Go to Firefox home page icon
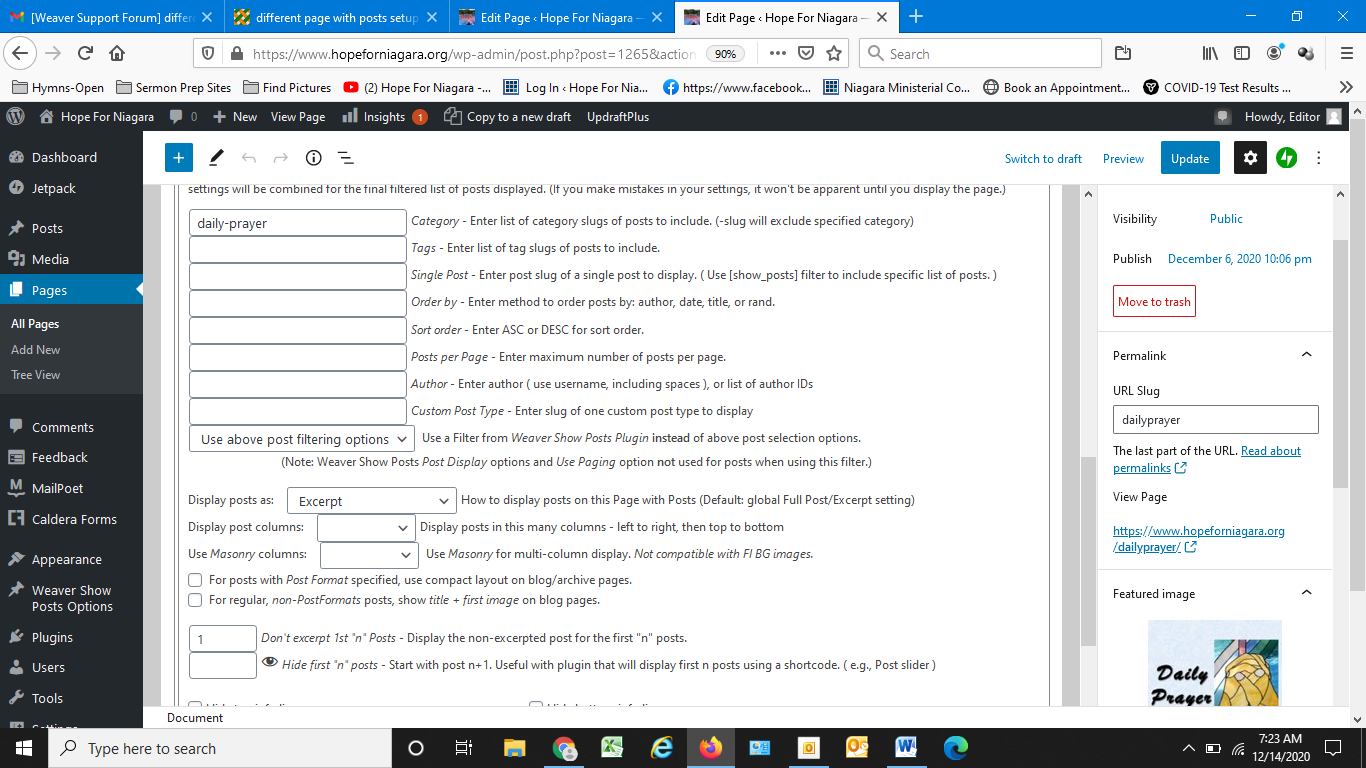 117,54
